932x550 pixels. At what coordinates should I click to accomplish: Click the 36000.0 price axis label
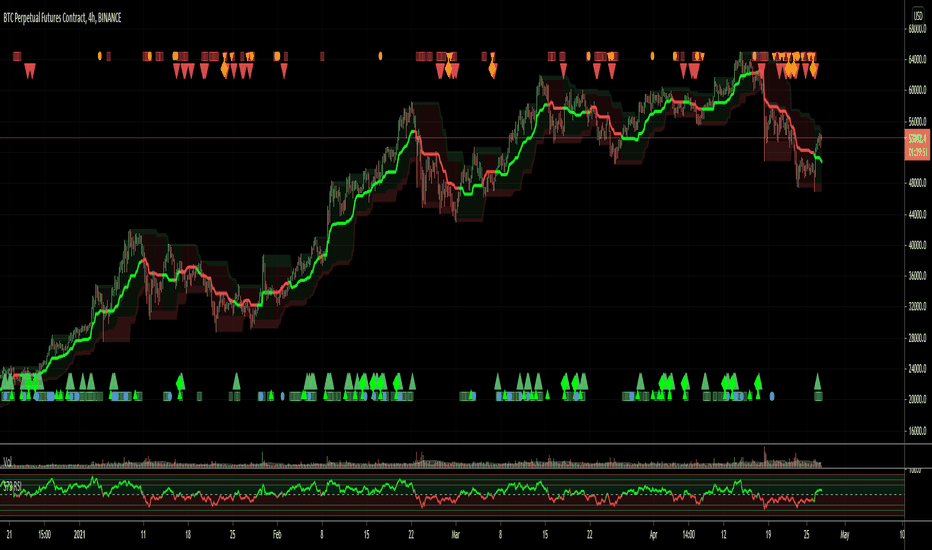pos(917,276)
